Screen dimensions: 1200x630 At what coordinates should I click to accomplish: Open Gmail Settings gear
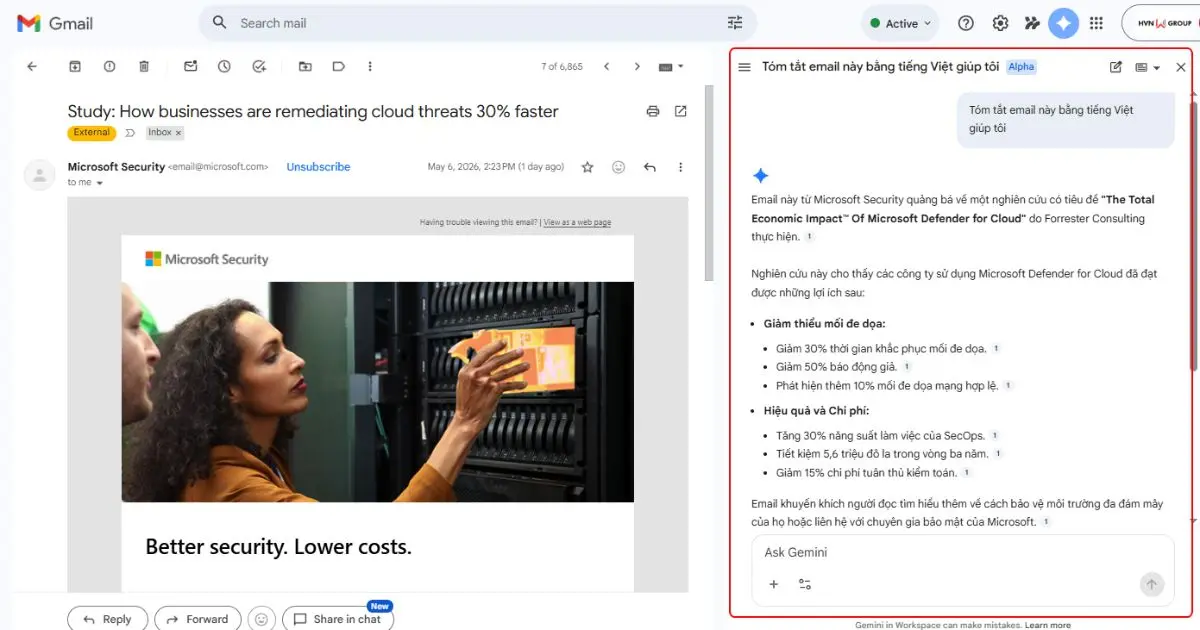(1000, 23)
